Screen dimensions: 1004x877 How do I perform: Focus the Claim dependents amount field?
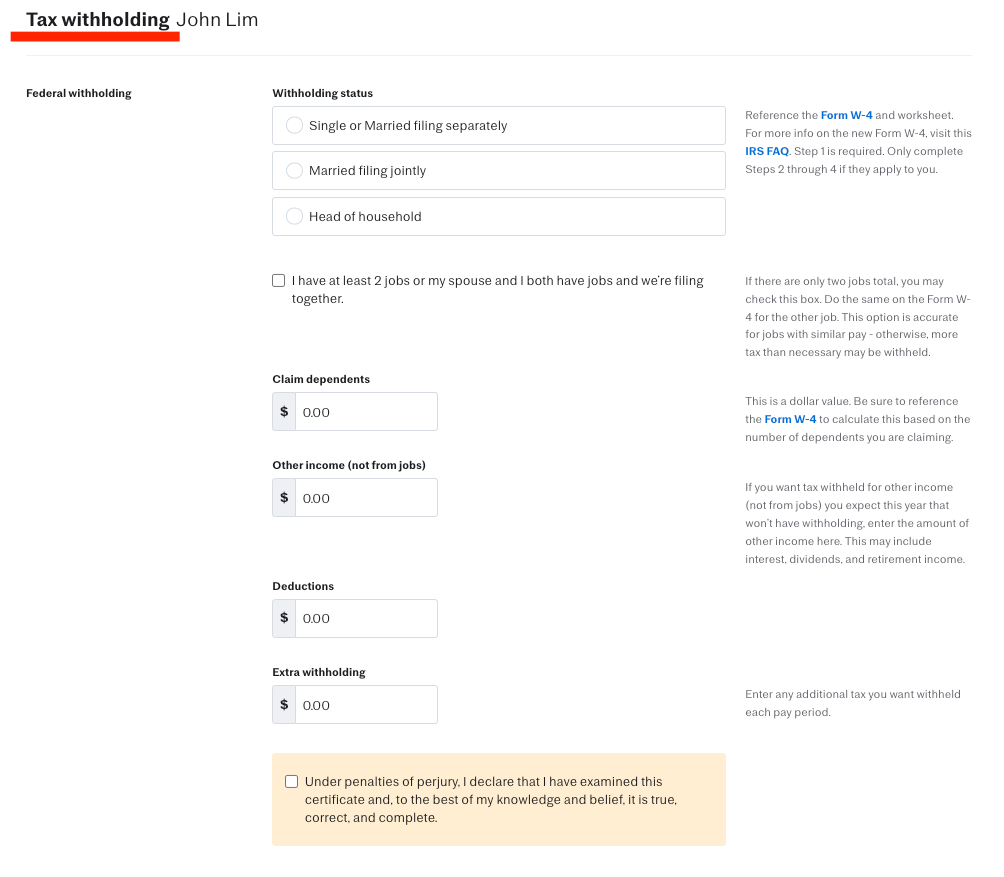[365, 412]
